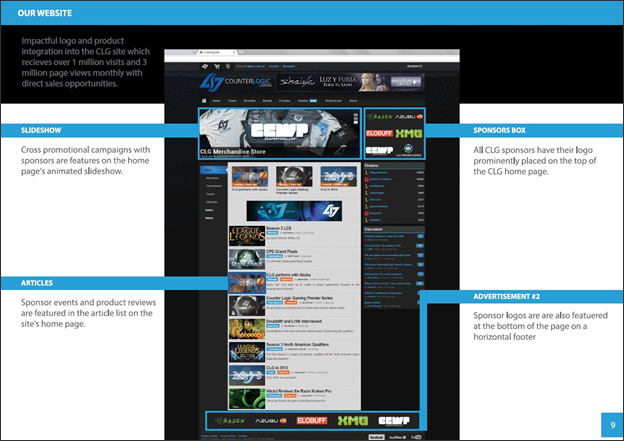Click the XMG logo in the sponsors box

point(409,133)
